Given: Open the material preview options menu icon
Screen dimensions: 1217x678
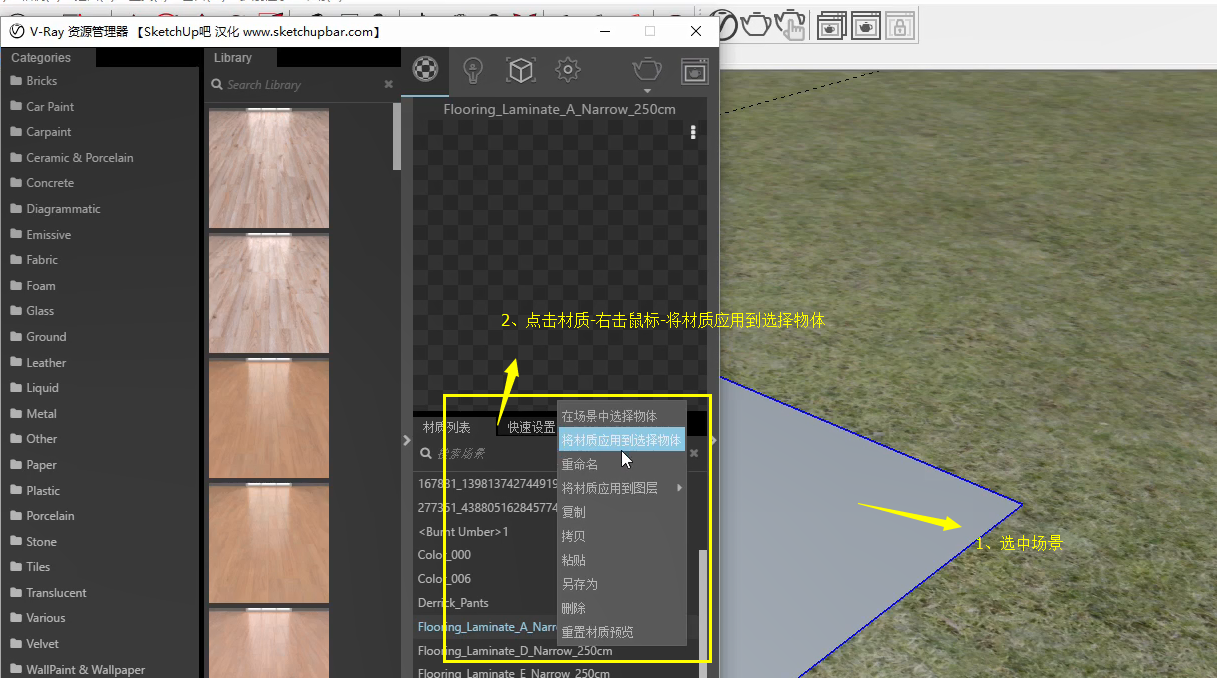Looking at the screenshot, I should 693,131.
